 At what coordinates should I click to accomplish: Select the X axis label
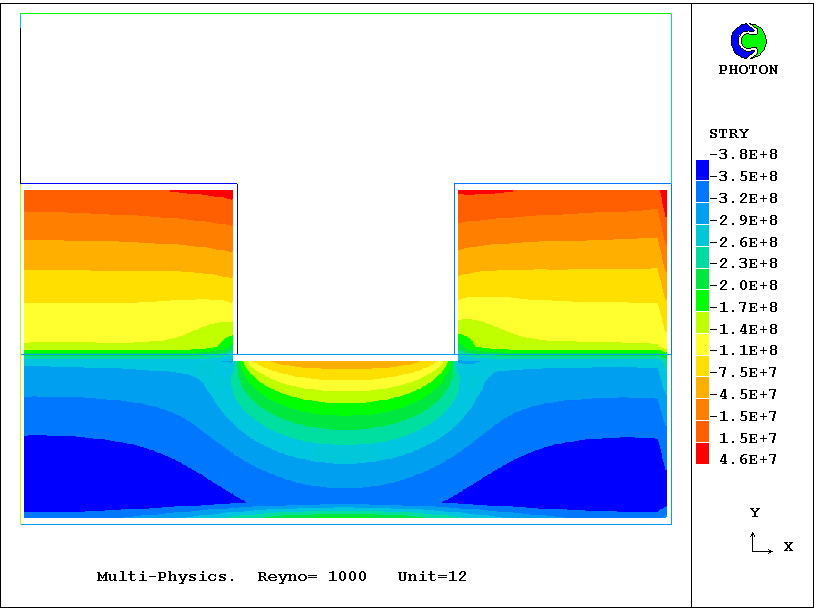click(788, 547)
